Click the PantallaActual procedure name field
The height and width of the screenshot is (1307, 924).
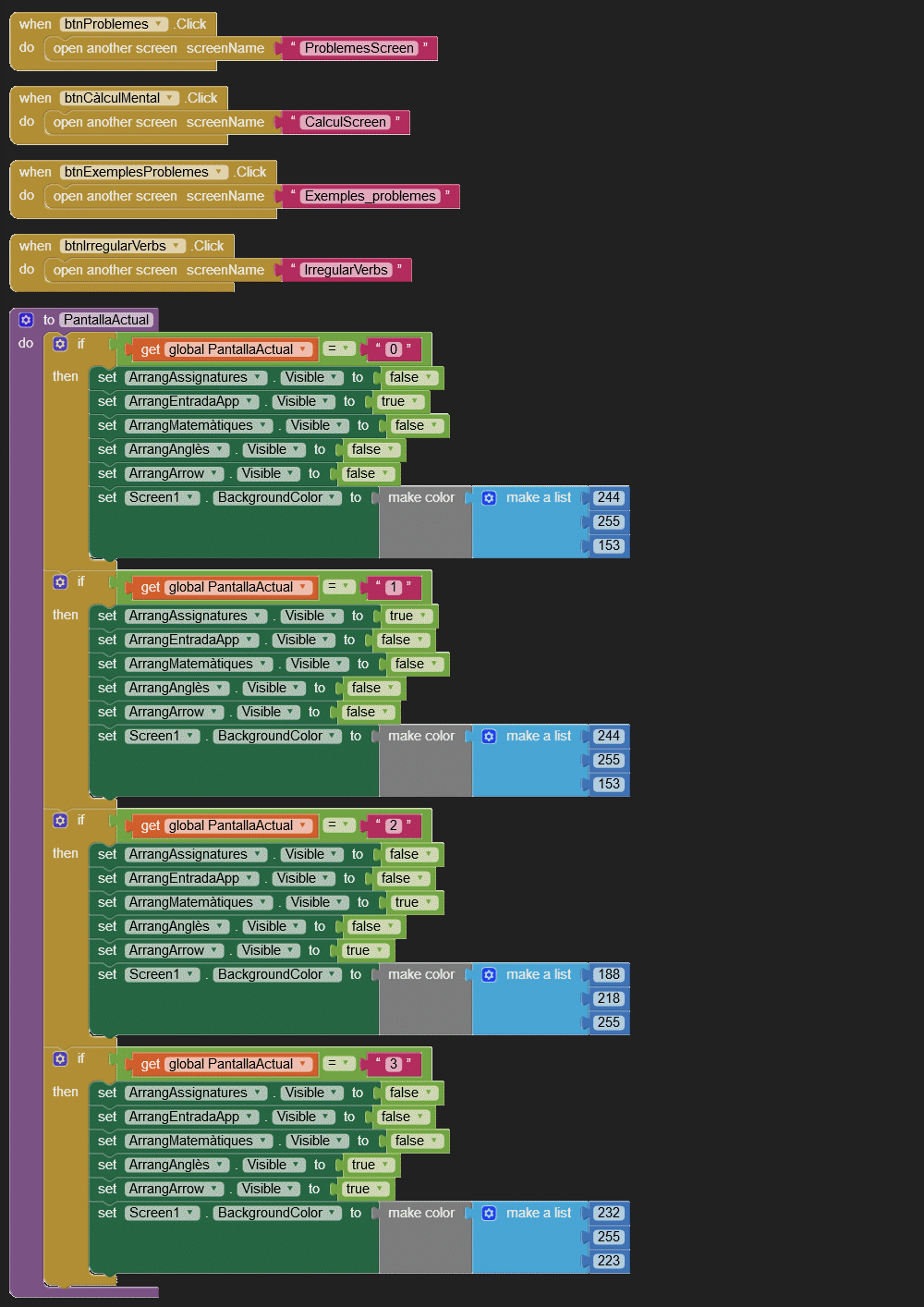(x=106, y=320)
